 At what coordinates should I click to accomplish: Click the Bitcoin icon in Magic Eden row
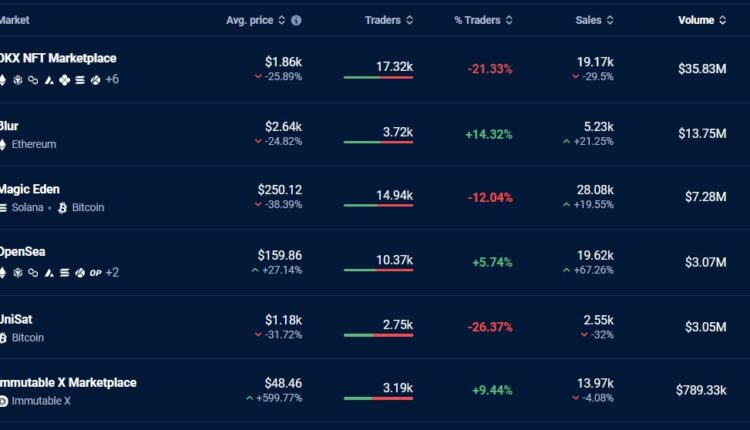click(62, 208)
